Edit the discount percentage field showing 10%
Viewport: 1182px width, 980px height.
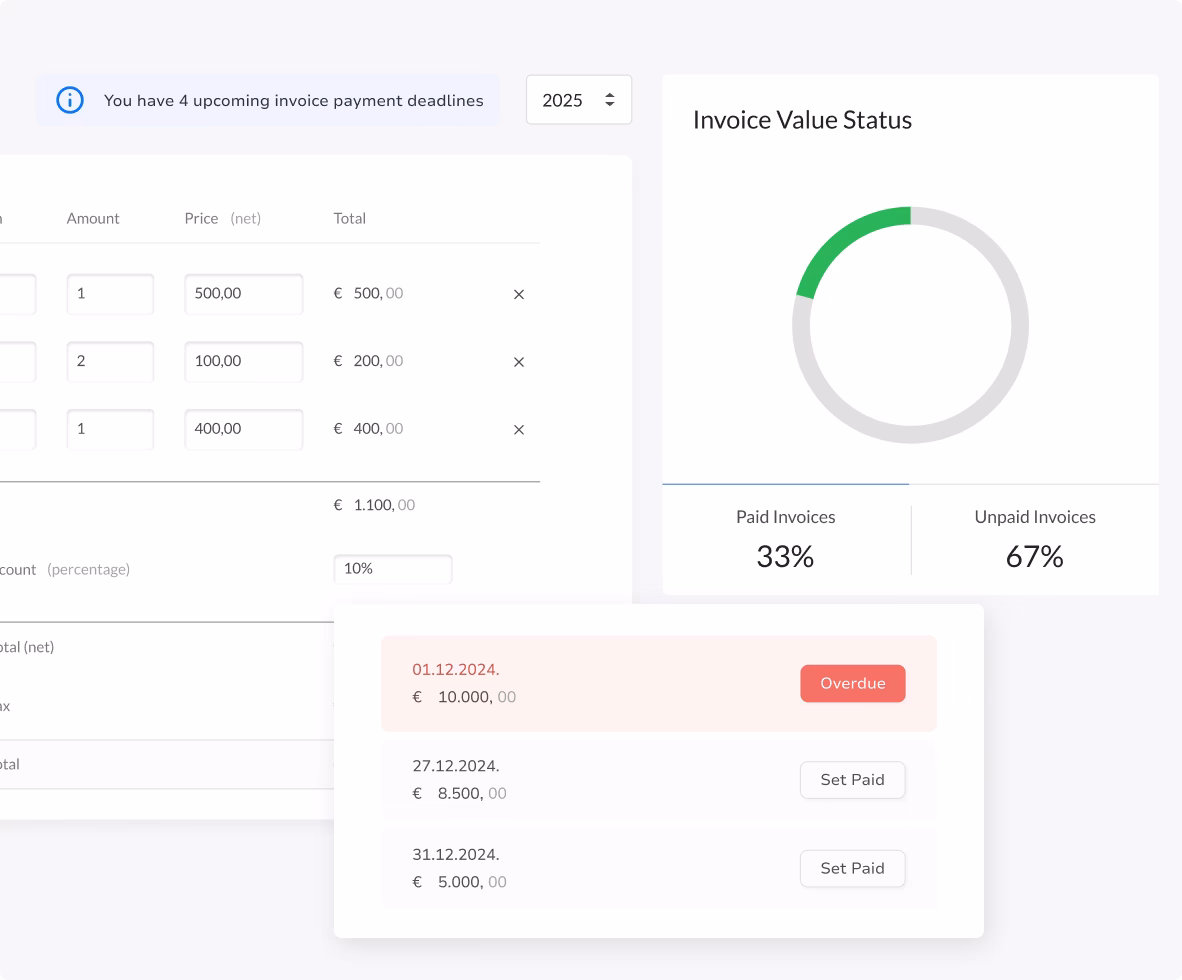pos(392,569)
